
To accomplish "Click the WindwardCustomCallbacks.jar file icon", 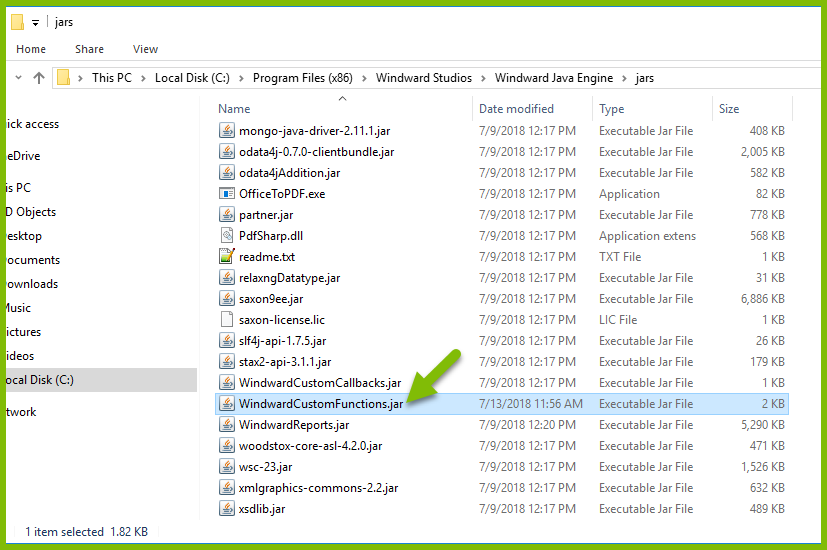I will point(227,382).
